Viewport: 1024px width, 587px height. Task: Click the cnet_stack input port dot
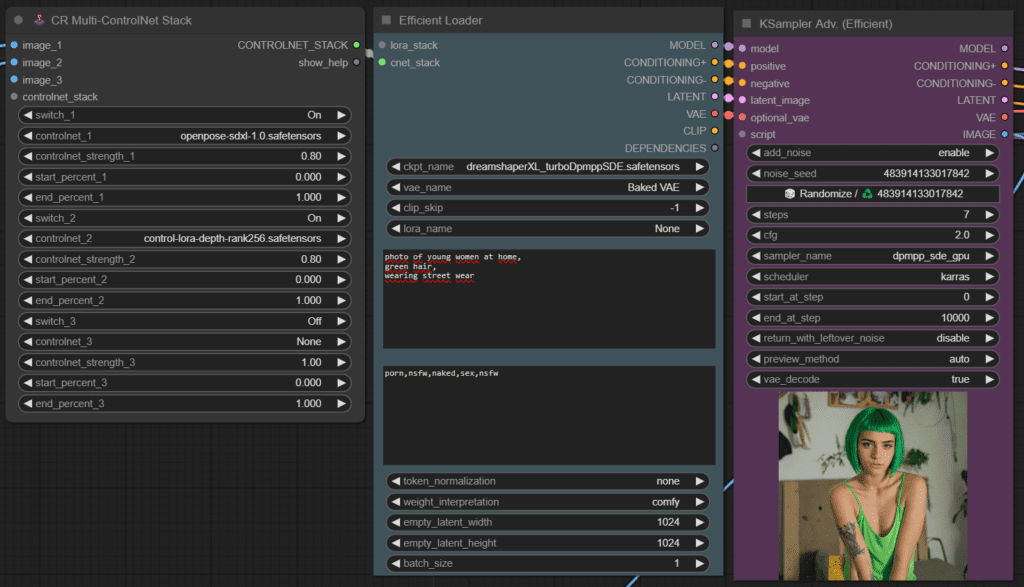click(x=382, y=63)
